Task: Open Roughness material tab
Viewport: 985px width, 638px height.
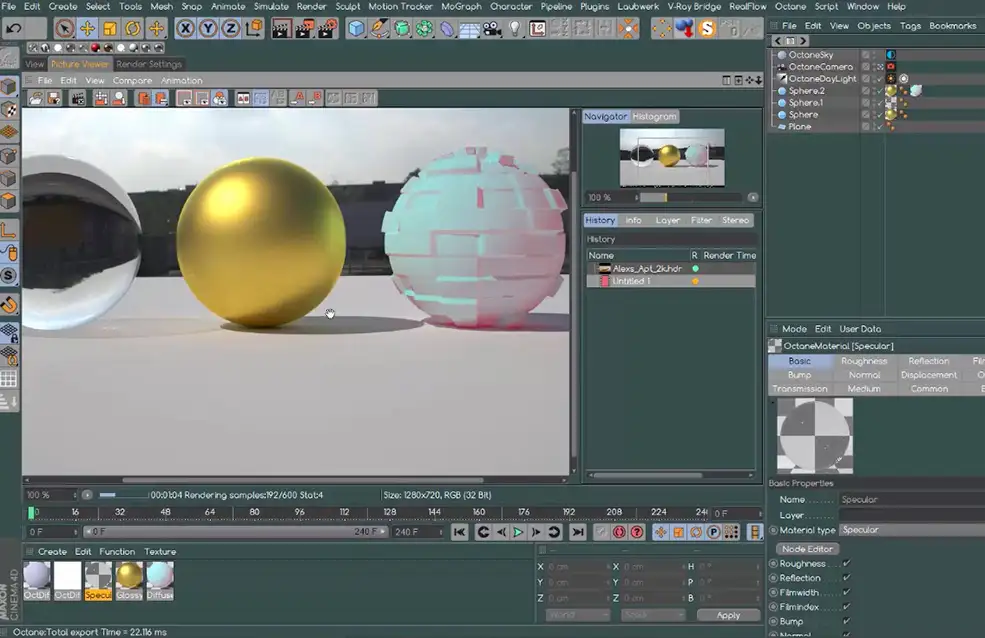Action: [x=864, y=361]
